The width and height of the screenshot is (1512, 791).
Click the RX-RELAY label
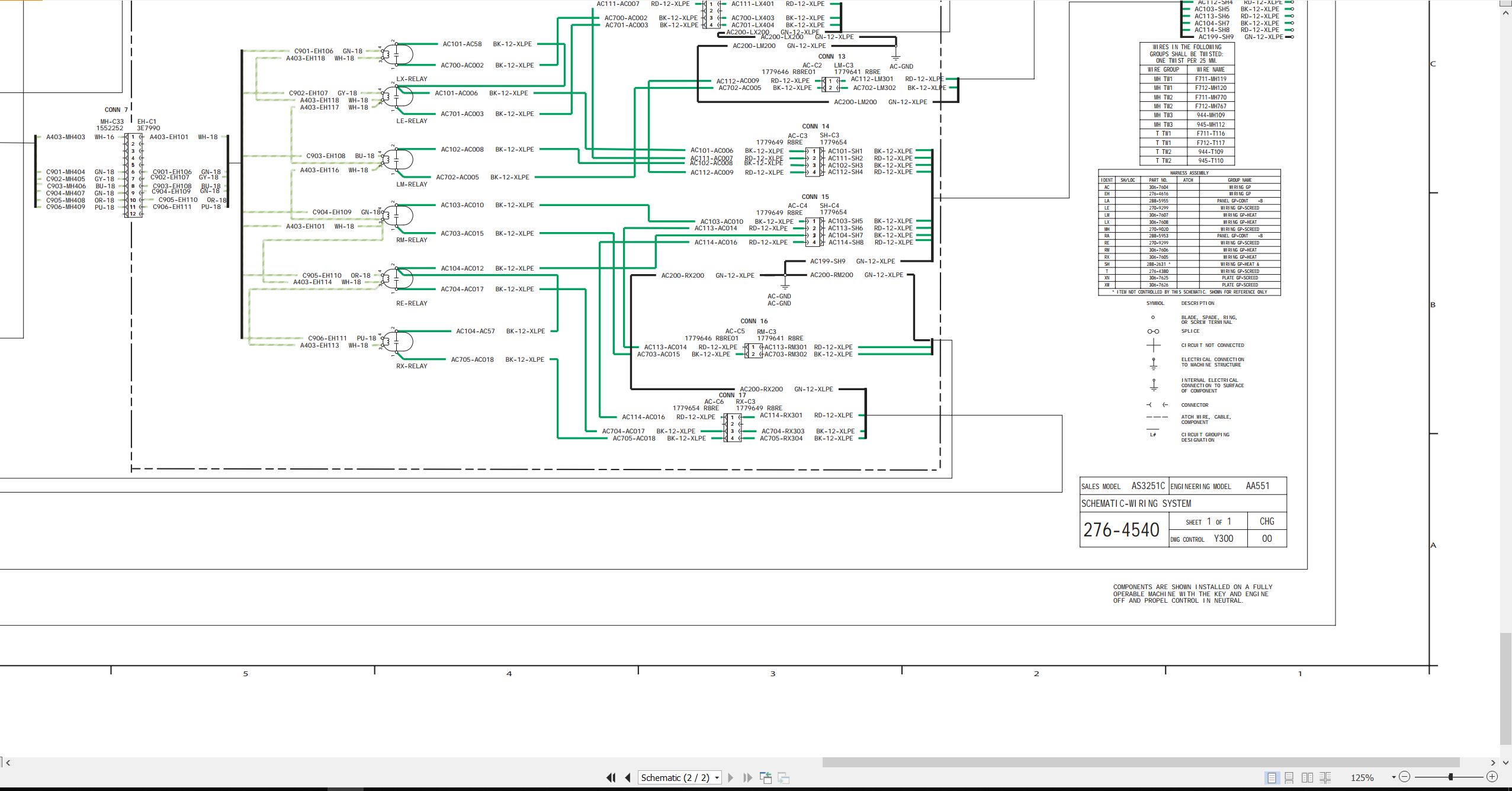(x=412, y=366)
